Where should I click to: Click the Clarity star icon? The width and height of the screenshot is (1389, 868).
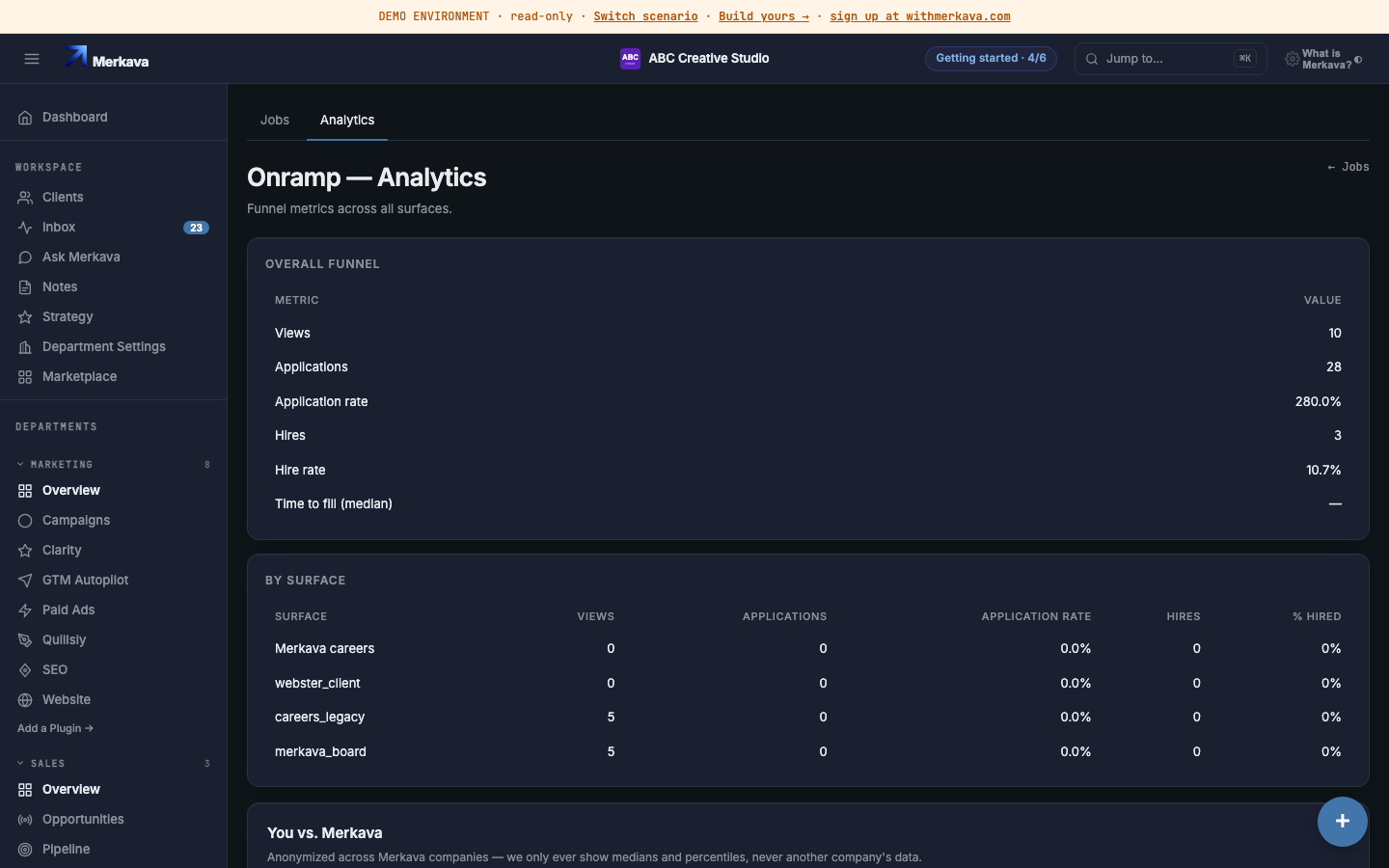tap(25, 551)
